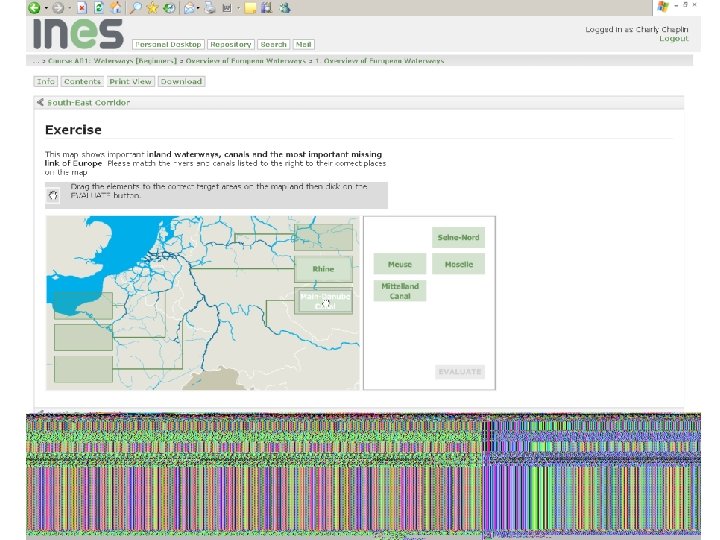Go back to South-East Corridor page link
The height and width of the screenshot is (540, 720).
point(88,102)
